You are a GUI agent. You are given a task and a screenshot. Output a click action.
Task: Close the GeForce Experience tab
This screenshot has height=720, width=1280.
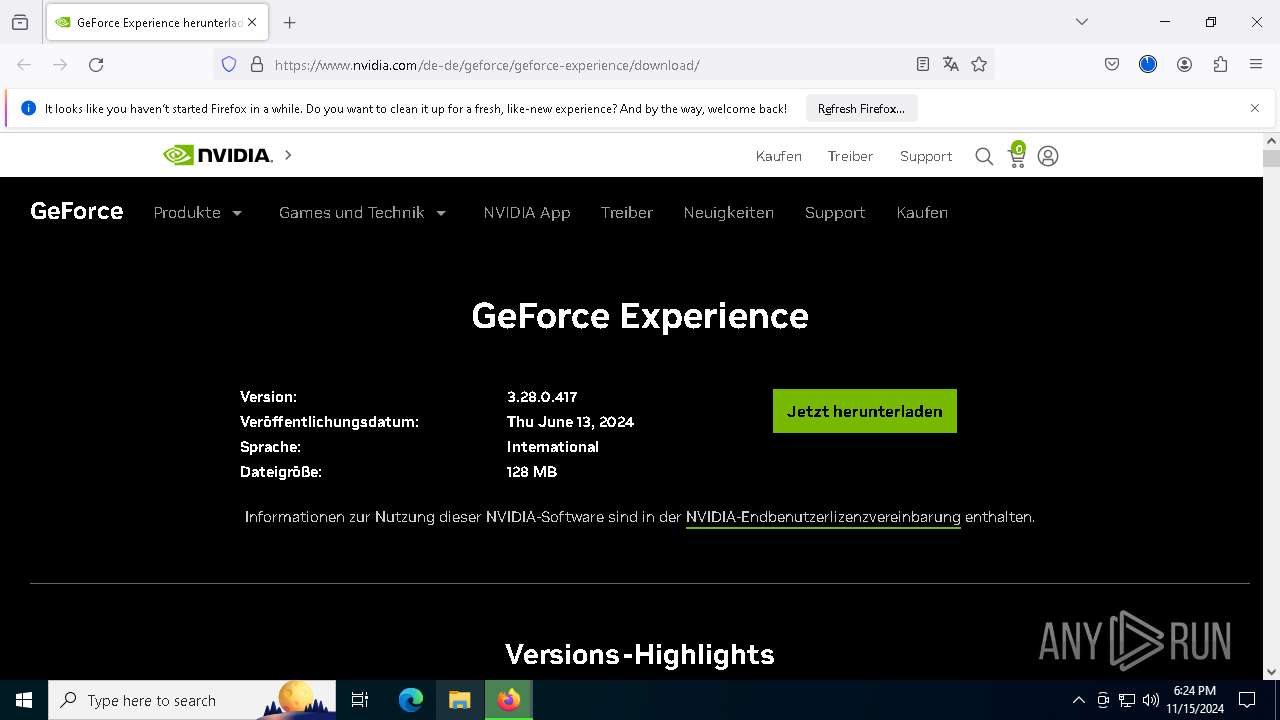click(252, 22)
